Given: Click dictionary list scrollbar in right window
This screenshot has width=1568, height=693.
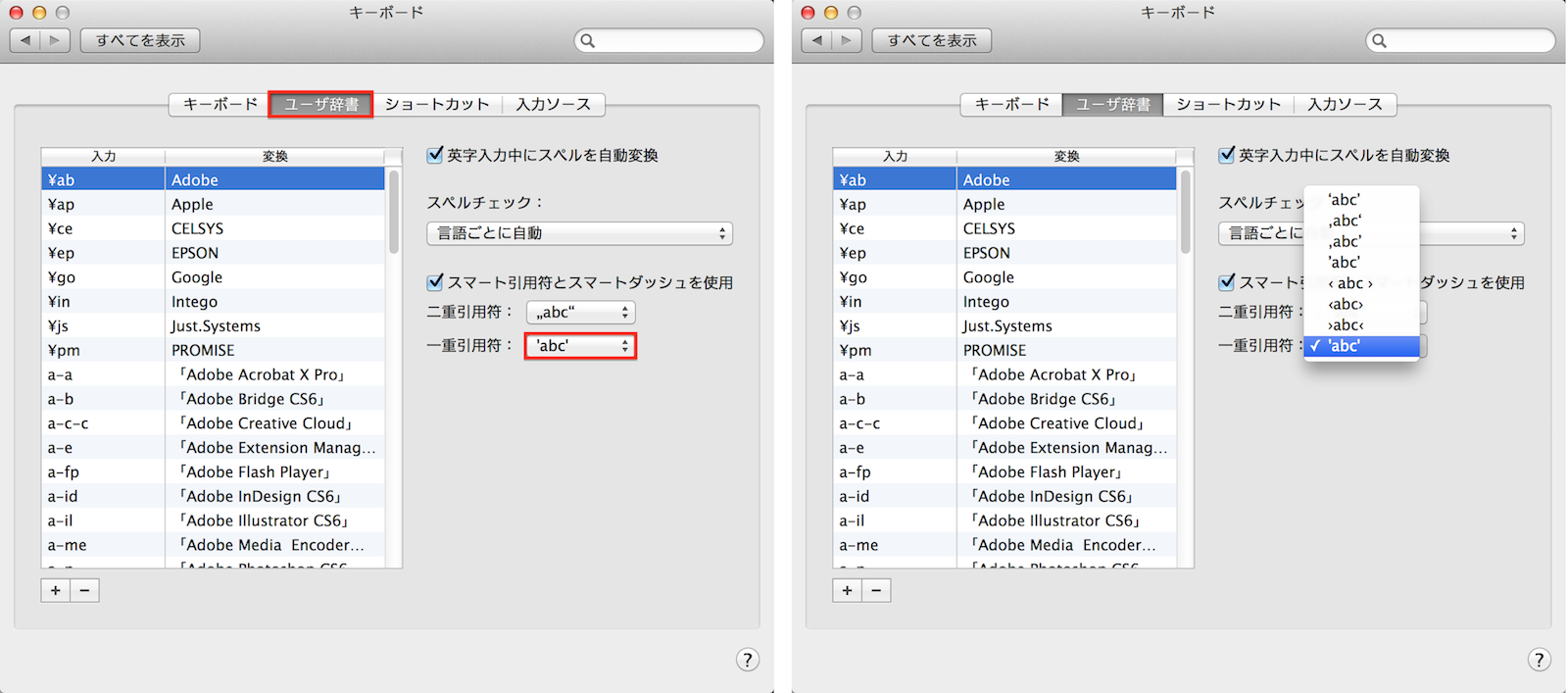Looking at the screenshot, I should click(1186, 212).
